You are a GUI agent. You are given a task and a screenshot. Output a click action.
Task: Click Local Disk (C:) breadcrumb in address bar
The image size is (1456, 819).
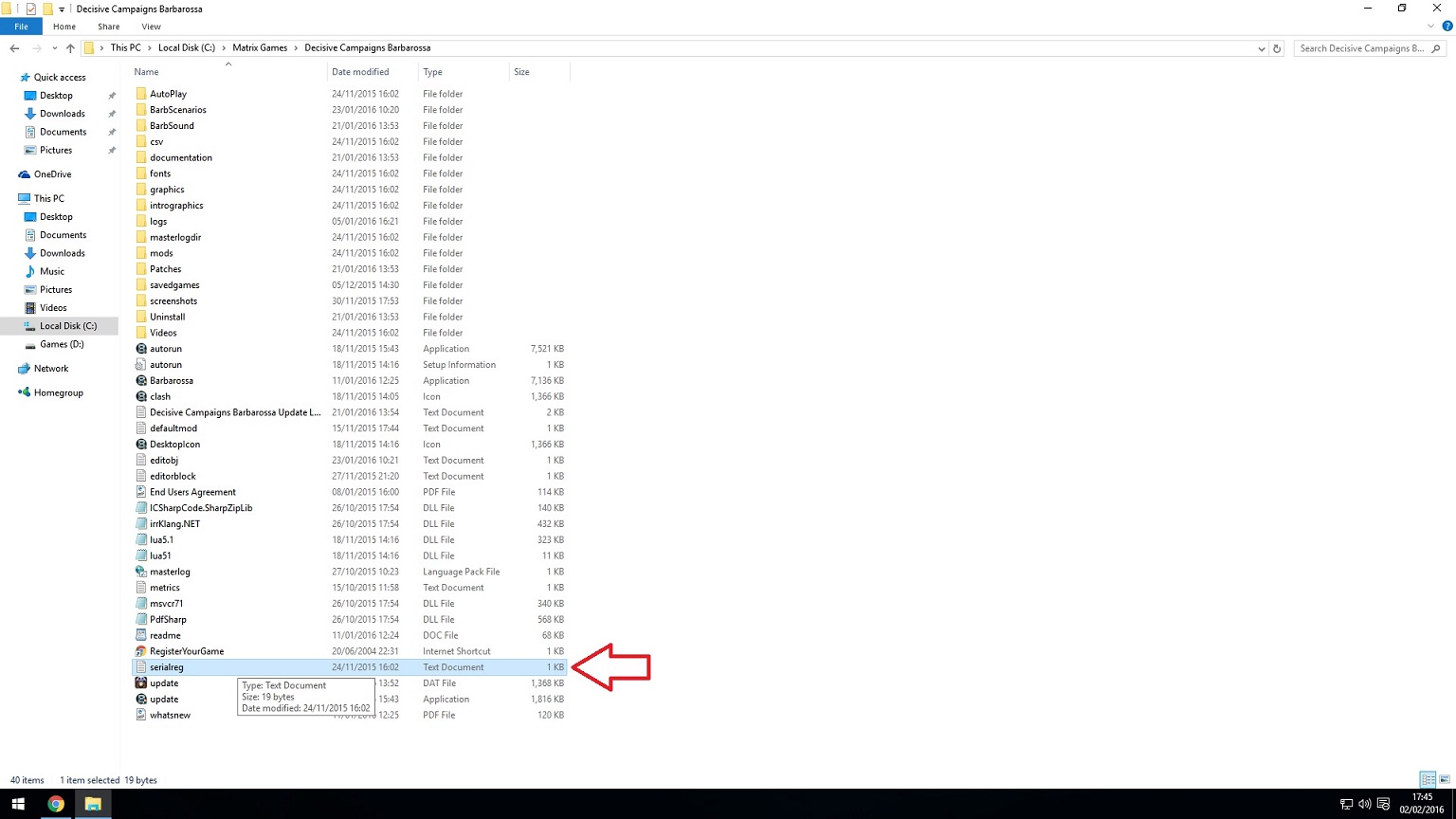[187, 48]
